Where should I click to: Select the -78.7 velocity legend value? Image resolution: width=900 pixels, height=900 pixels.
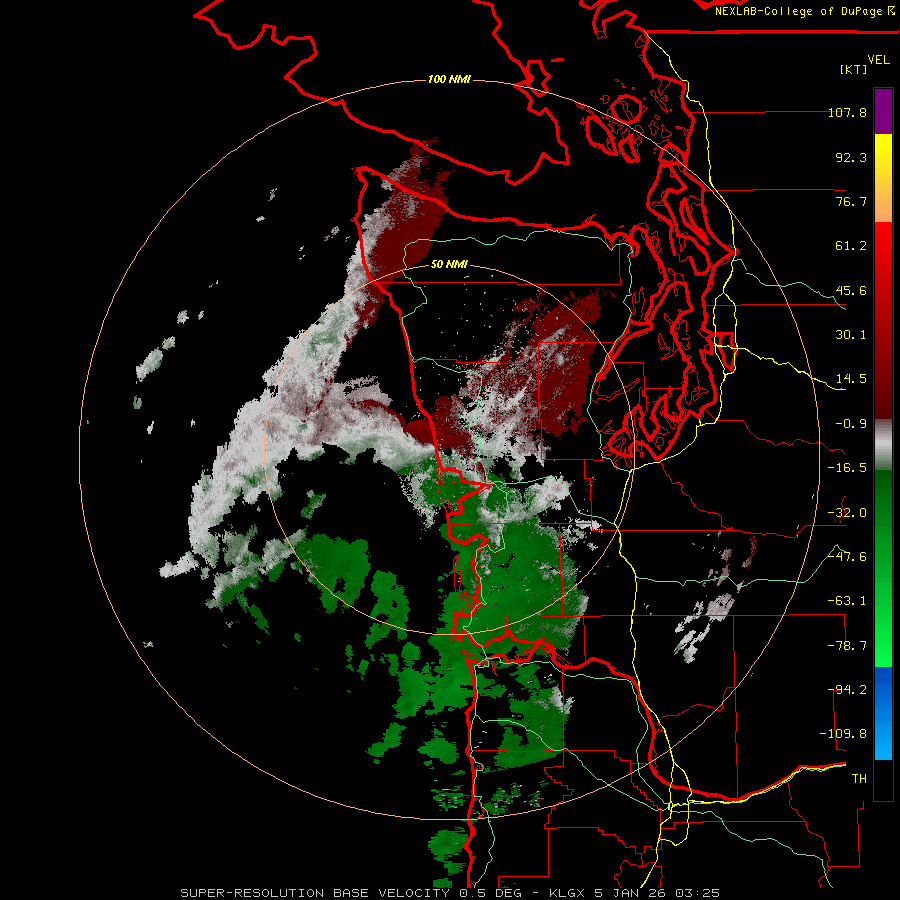[x=847, y=646]
